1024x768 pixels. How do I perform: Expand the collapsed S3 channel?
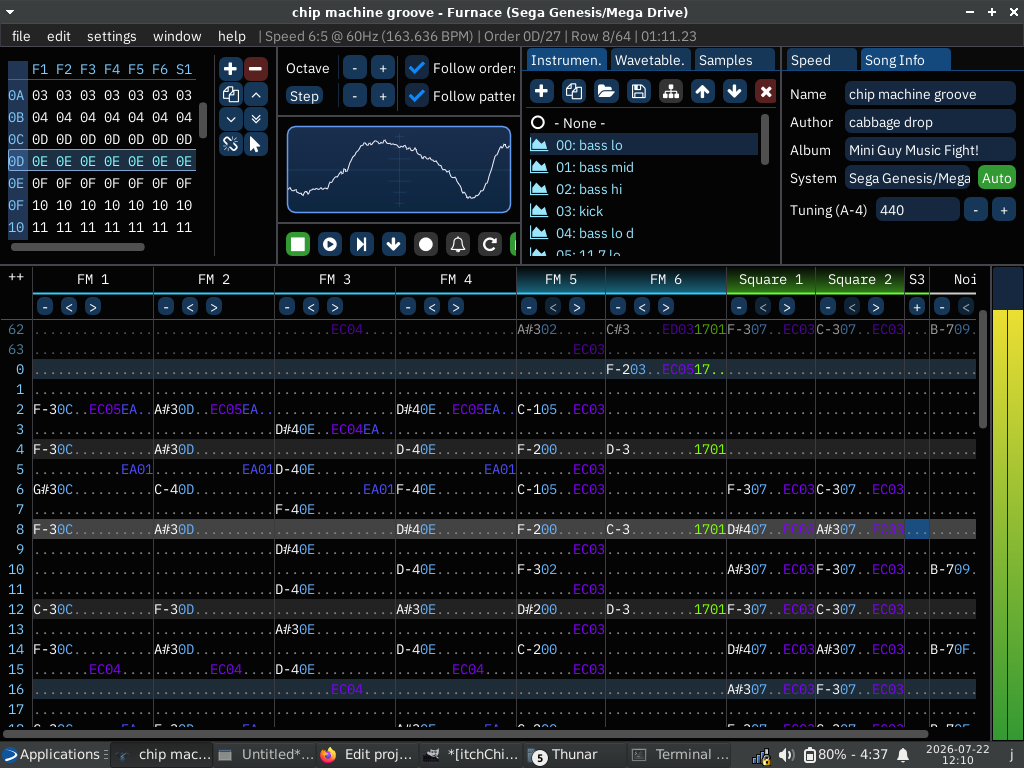[917, 306]
